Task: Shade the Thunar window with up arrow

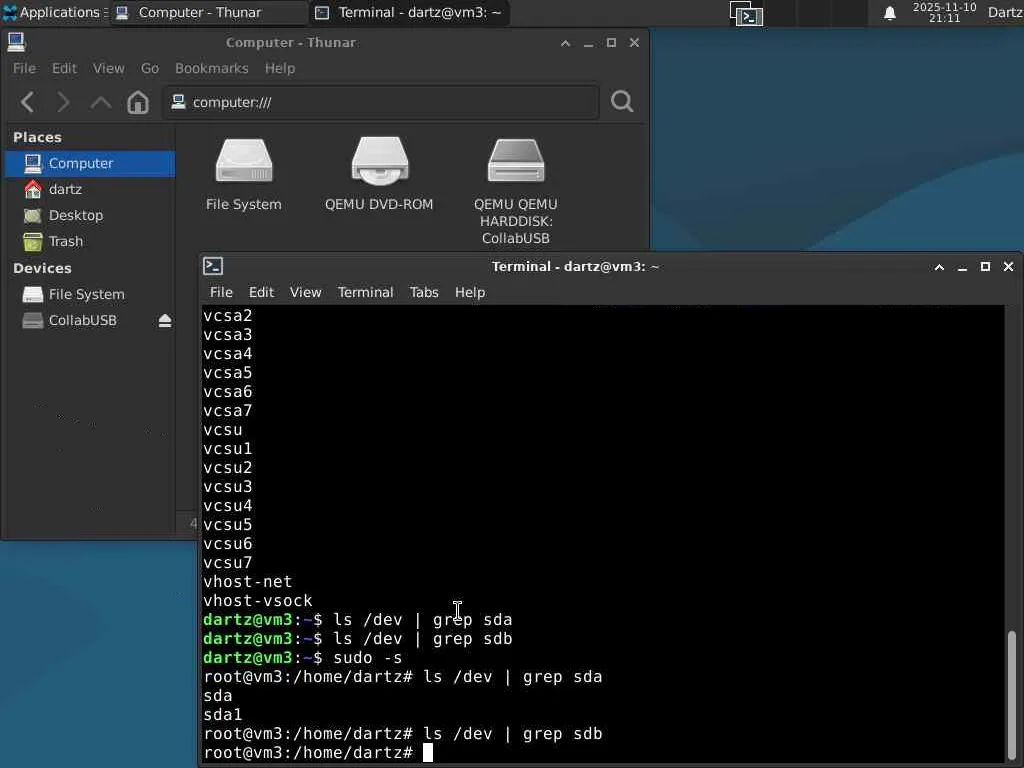Action: (x=566, y=42)
